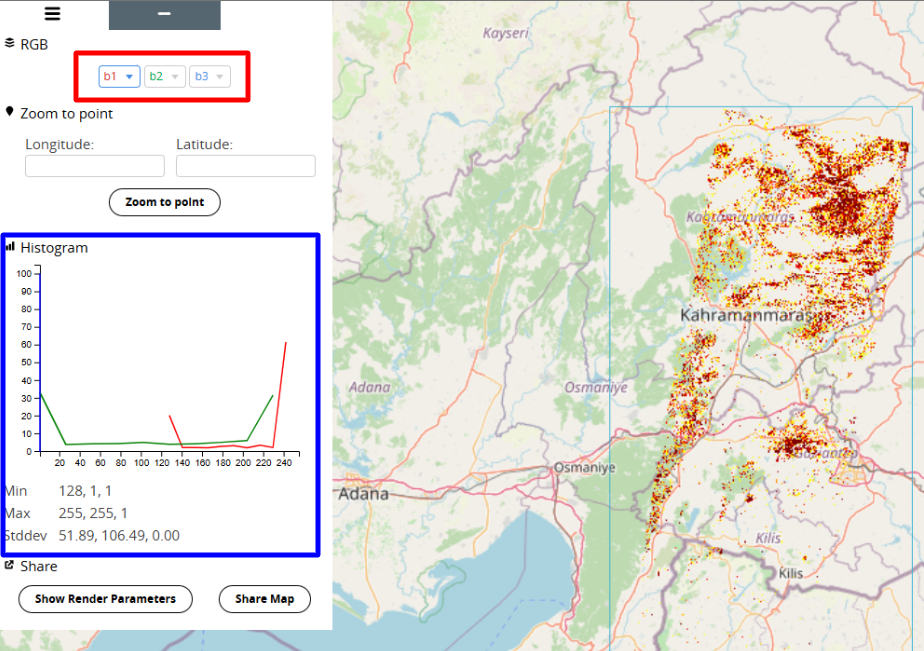Click the location pin icon
The image size is (924, 651).
(x=10, y=113)
